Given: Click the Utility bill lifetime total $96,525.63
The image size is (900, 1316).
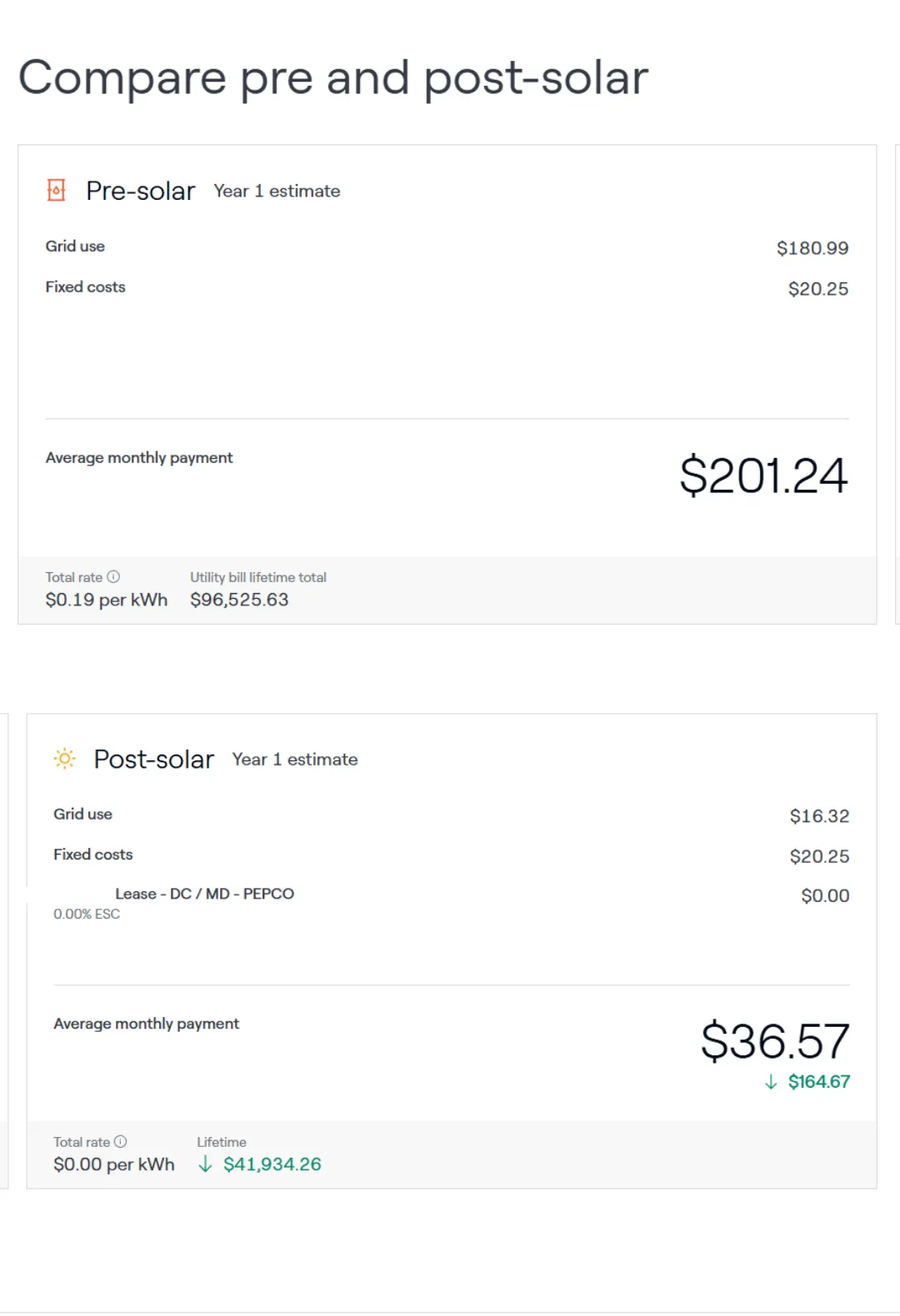Looking at the screenshot, I should pyautogui.click(x=239, y=600).
